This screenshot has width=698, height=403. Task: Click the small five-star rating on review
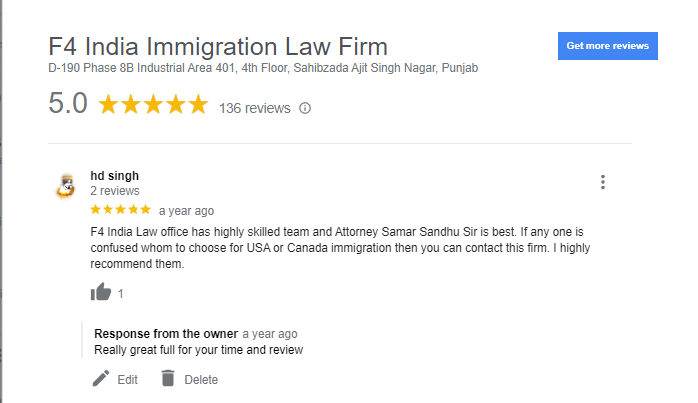point(121,210)
